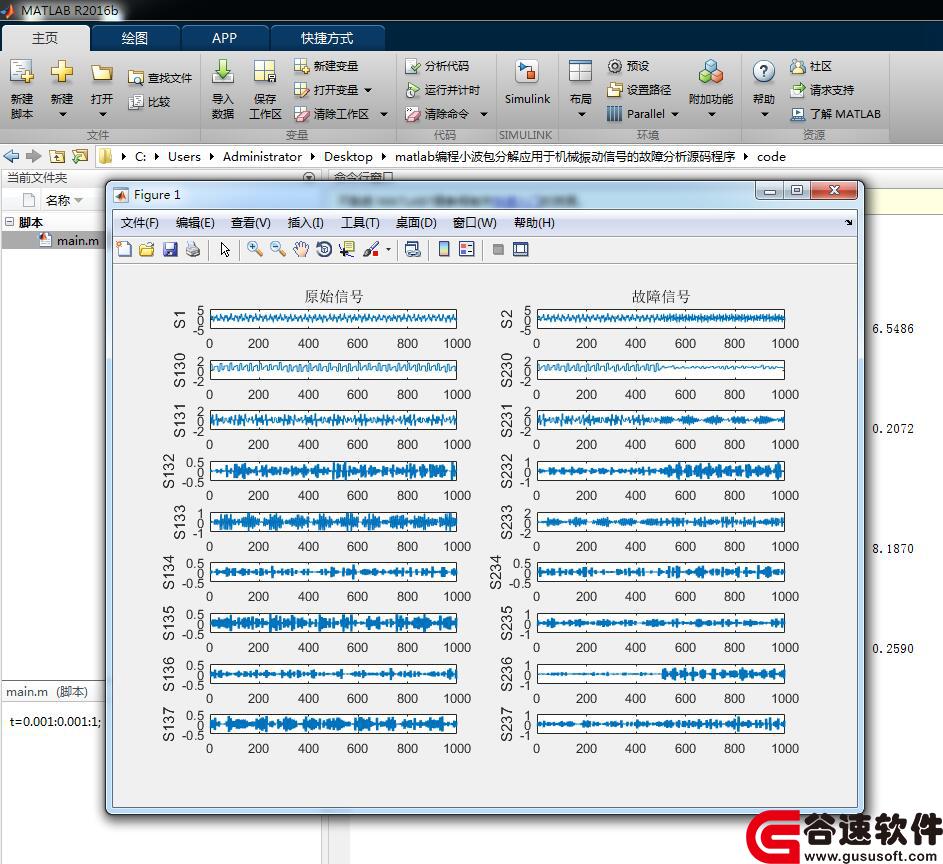
Task: Click Set Path (设置路径)
Action: [639, 90]
